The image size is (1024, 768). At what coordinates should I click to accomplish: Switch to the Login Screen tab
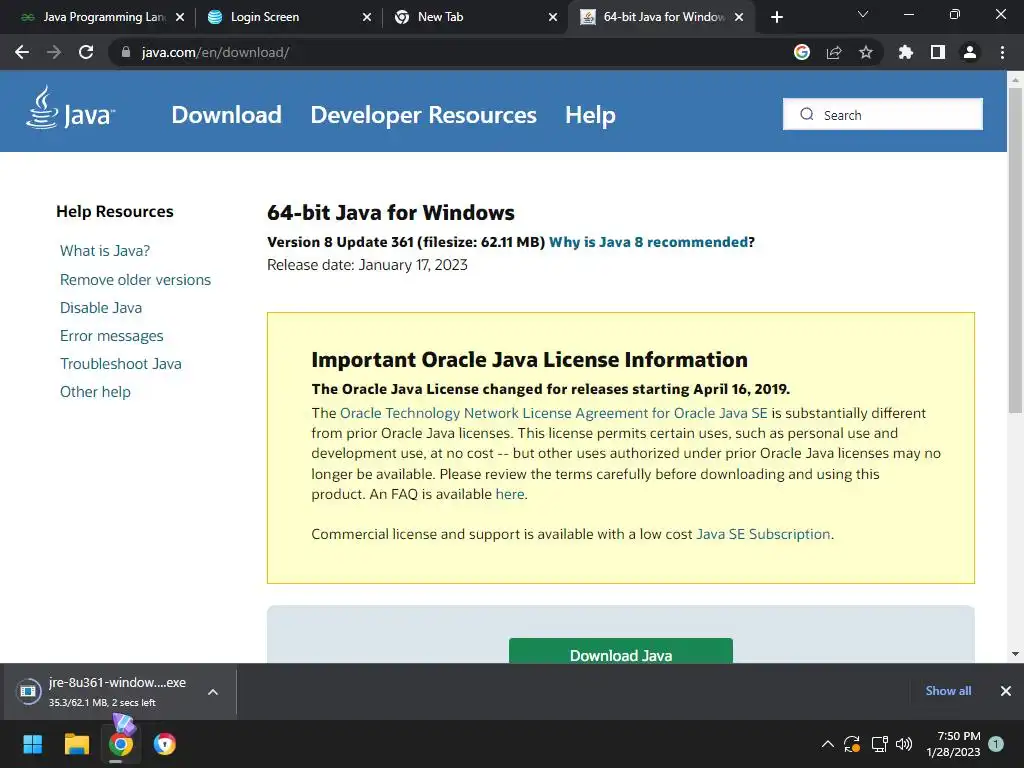(x=287, y=17)
